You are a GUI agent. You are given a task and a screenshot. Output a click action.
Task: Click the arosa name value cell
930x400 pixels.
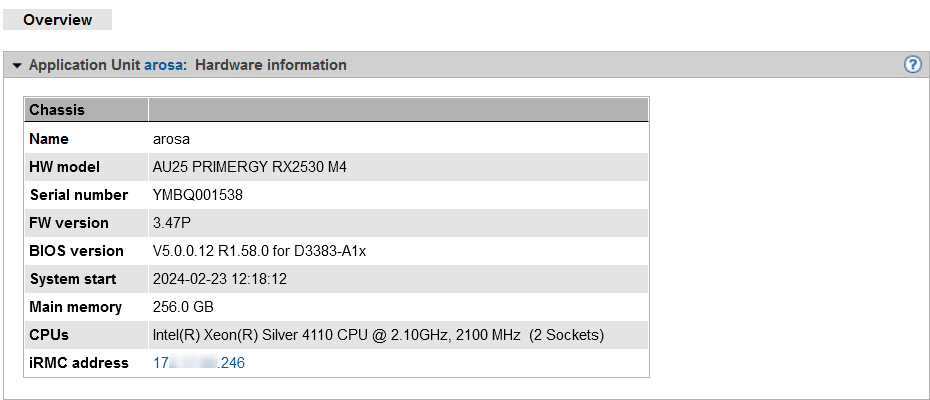(x=171, y=139)
